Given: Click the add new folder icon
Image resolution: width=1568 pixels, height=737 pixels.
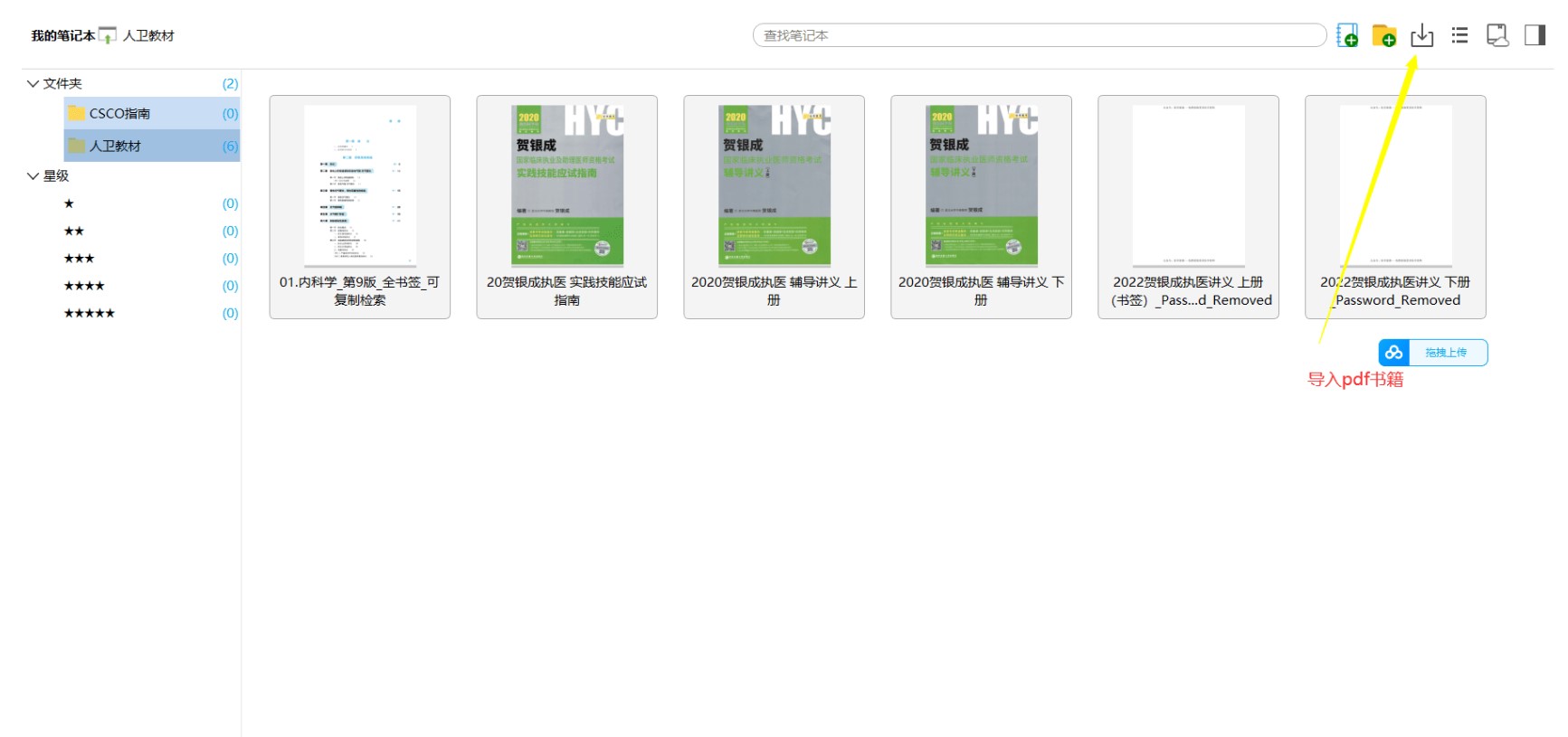Looking at the screenshot, I should coord(1383,35).
